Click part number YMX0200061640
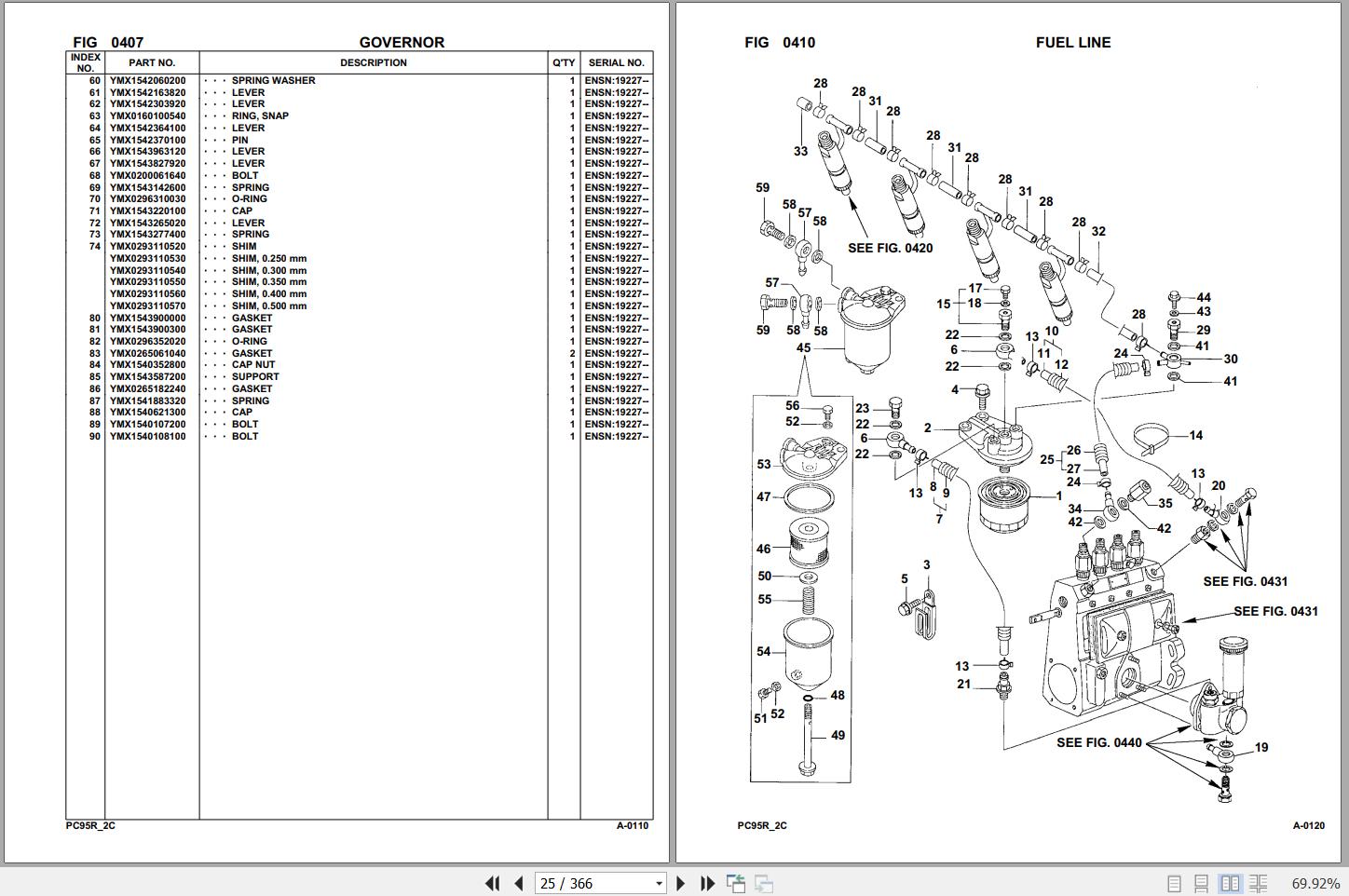The image size is (1349, 896). pos(147,176)
